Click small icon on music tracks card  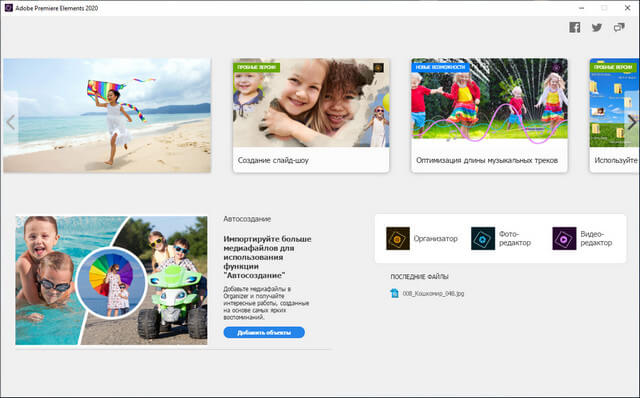556,67
